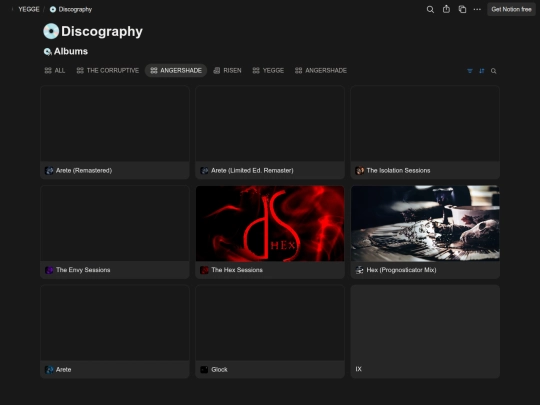This screenshot has width=540, height=405.
Task: Click the Get Notion free button
Action: 511,9
